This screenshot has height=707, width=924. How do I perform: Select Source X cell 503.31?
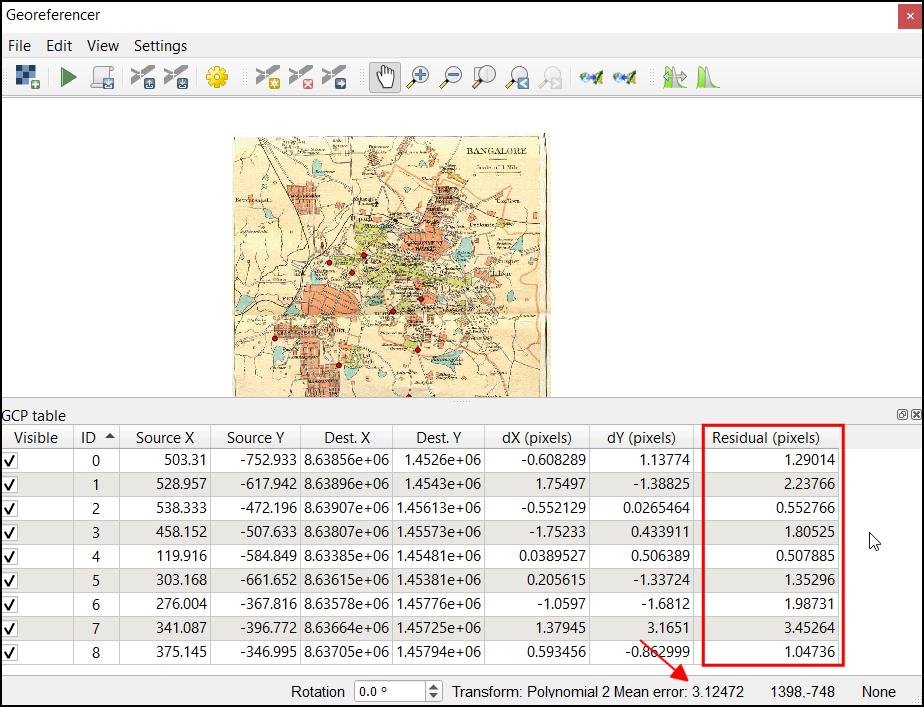166,461
